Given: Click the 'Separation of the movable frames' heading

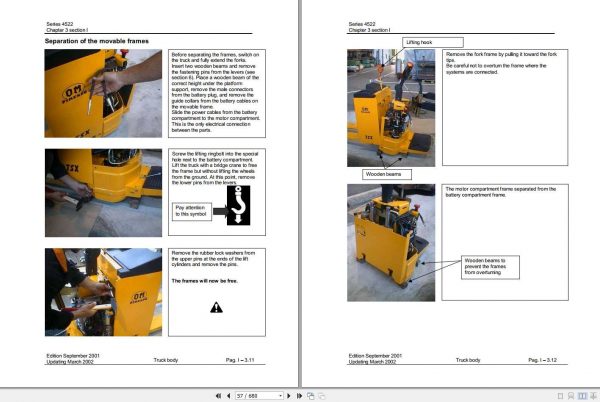Looking at the screenshot, I should click(x=97, y=41).
